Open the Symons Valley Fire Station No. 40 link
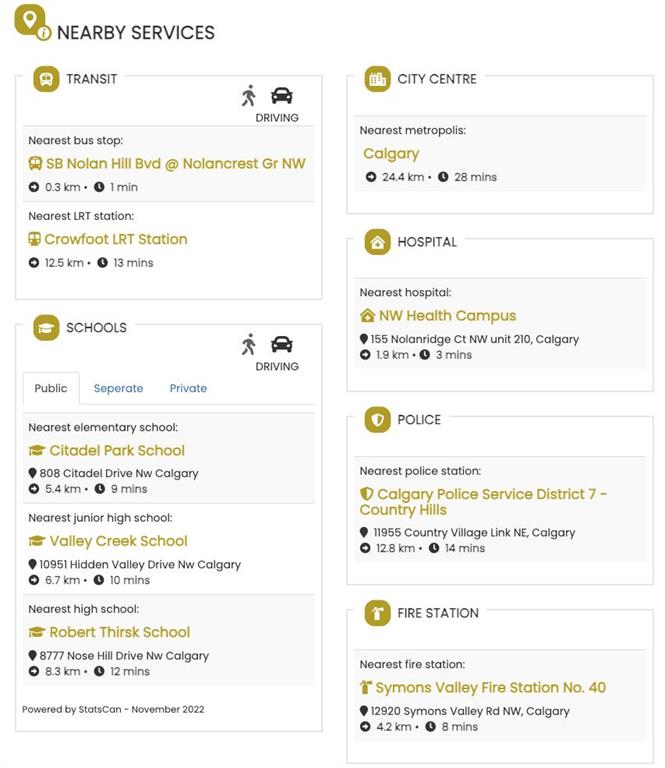This screenshot has height=768, width=665. coord(490,687)
